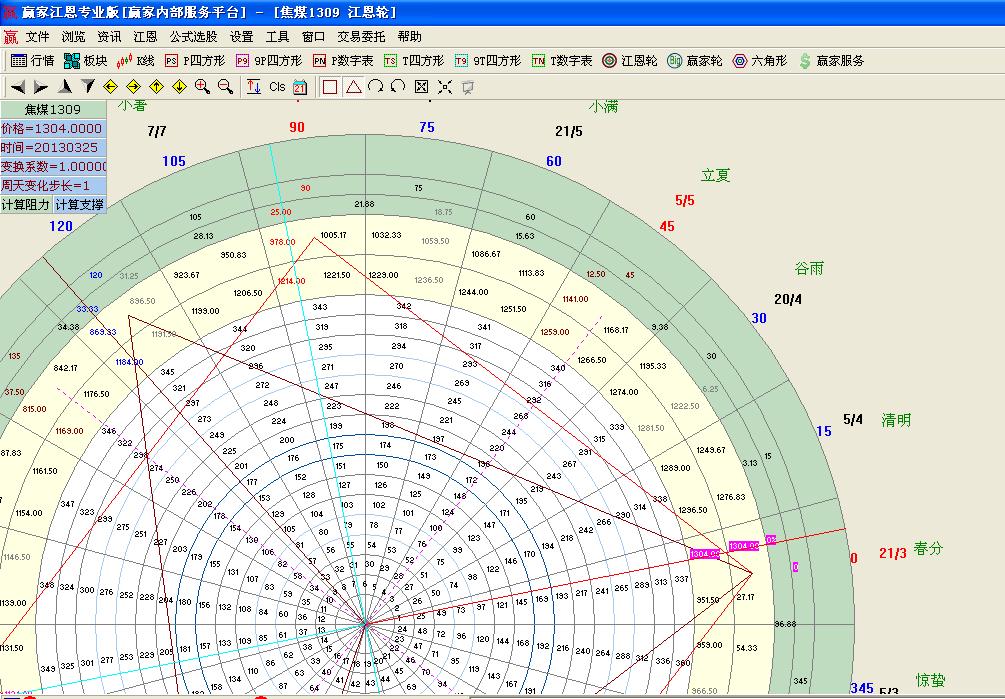Click the 价格=1304.0000 field
Image resolution: width=1005 pixels, height=699 pixels.
[x=53, y=129]
